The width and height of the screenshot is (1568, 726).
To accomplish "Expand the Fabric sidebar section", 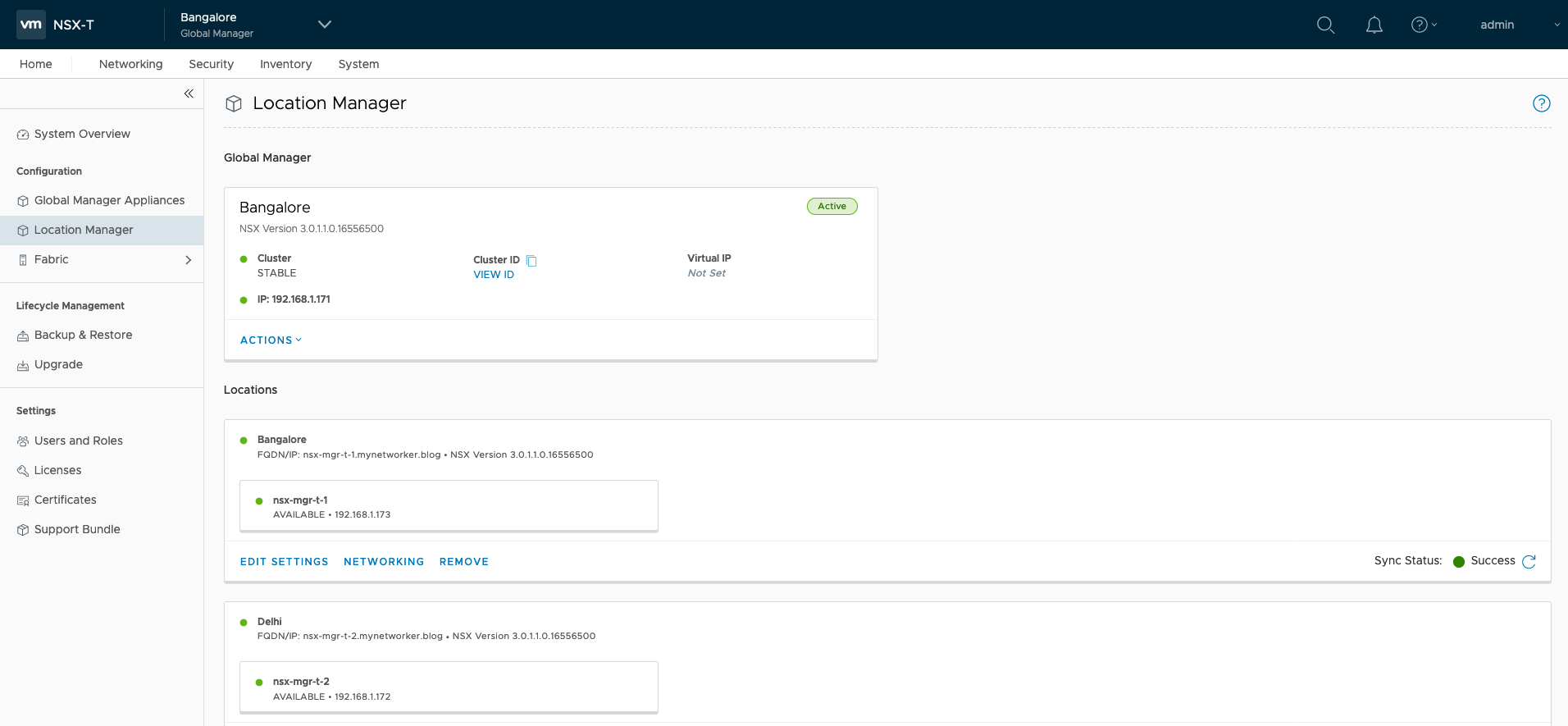I will point(188,260).
